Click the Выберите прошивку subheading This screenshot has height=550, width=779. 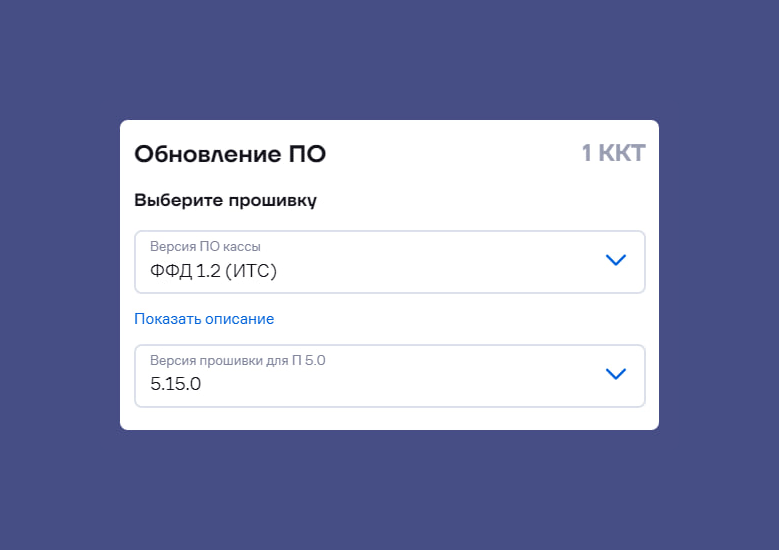[x=225, y=200]
